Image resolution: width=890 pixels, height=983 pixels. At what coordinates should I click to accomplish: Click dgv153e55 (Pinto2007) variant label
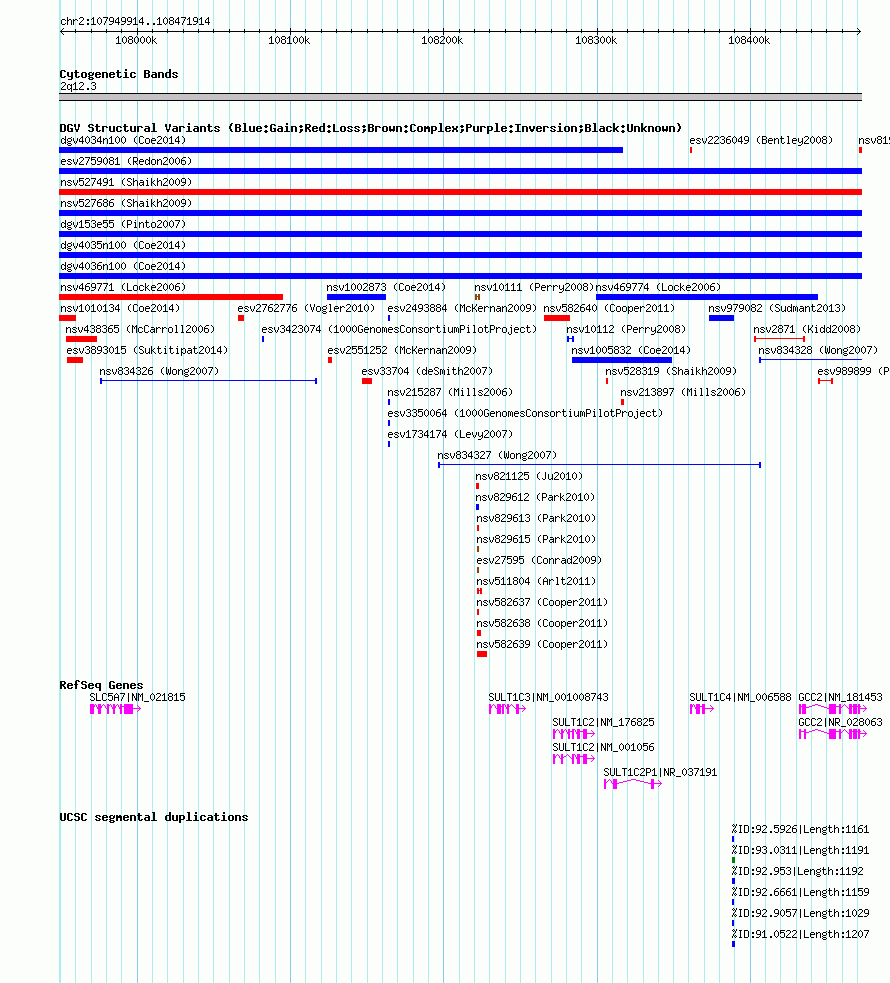tap(123, 224)
